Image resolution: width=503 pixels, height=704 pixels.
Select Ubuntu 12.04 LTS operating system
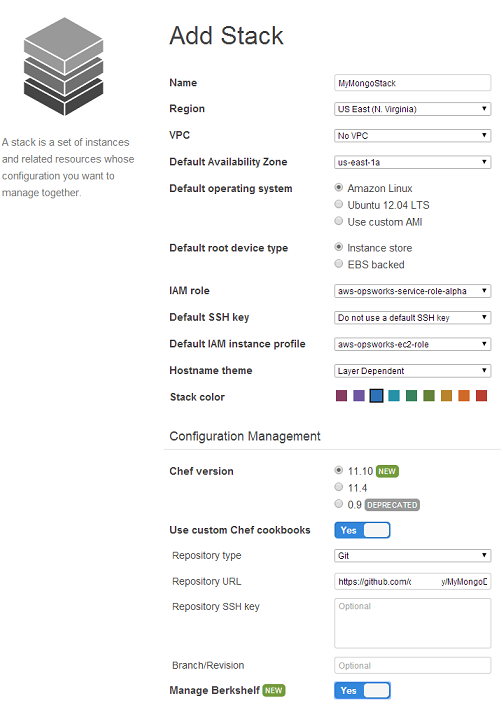coord(339,205)
